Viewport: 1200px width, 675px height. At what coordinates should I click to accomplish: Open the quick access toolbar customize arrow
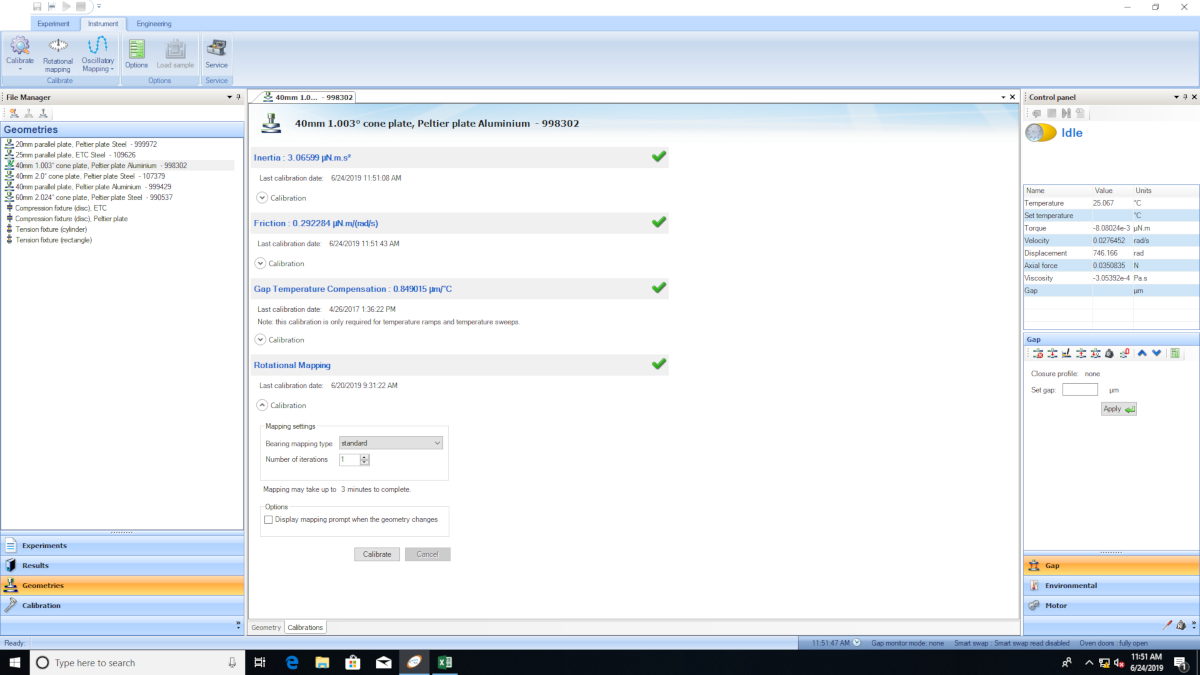coord(99,6)
